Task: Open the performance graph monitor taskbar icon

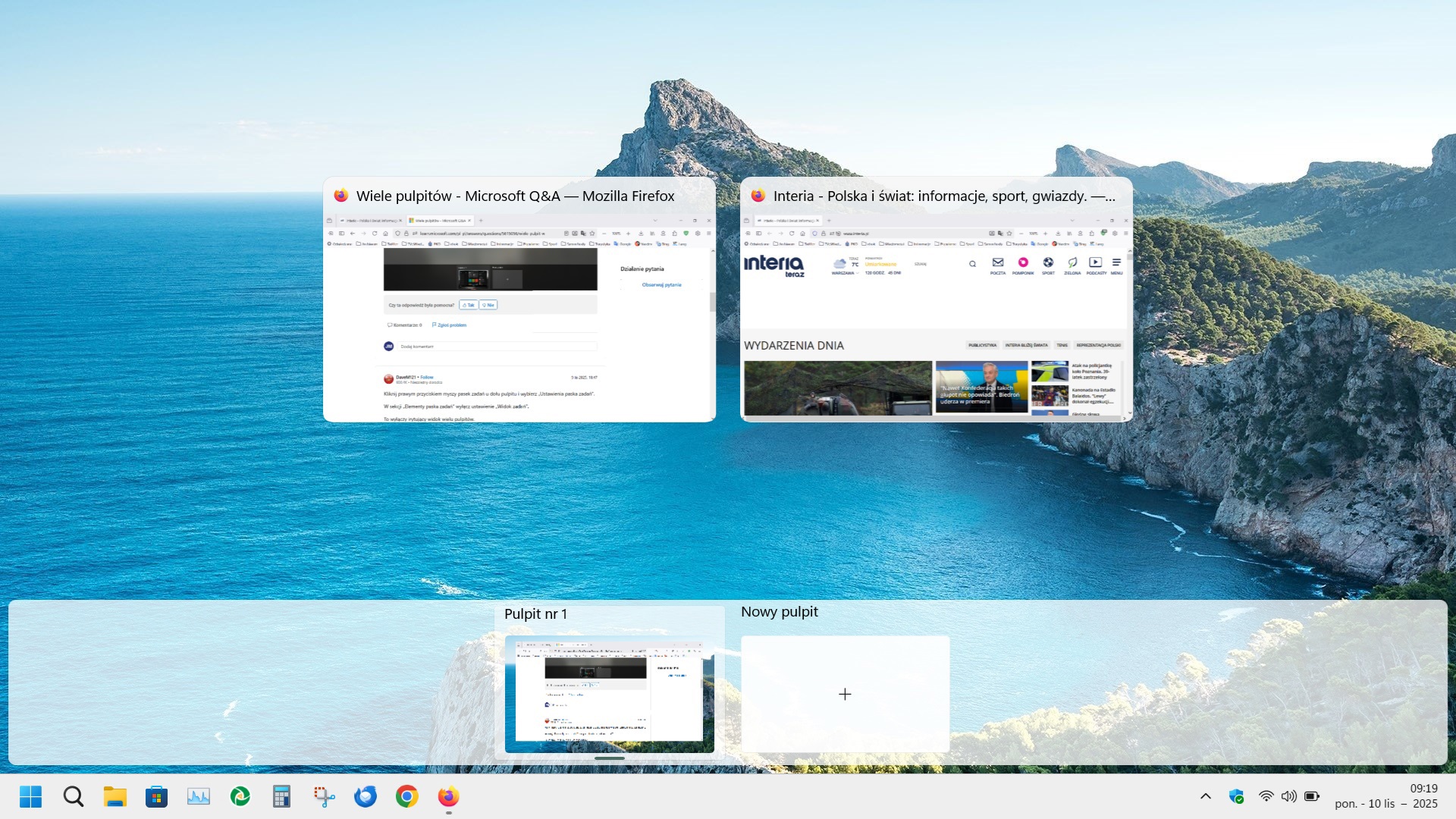Action: coord(199,796)
